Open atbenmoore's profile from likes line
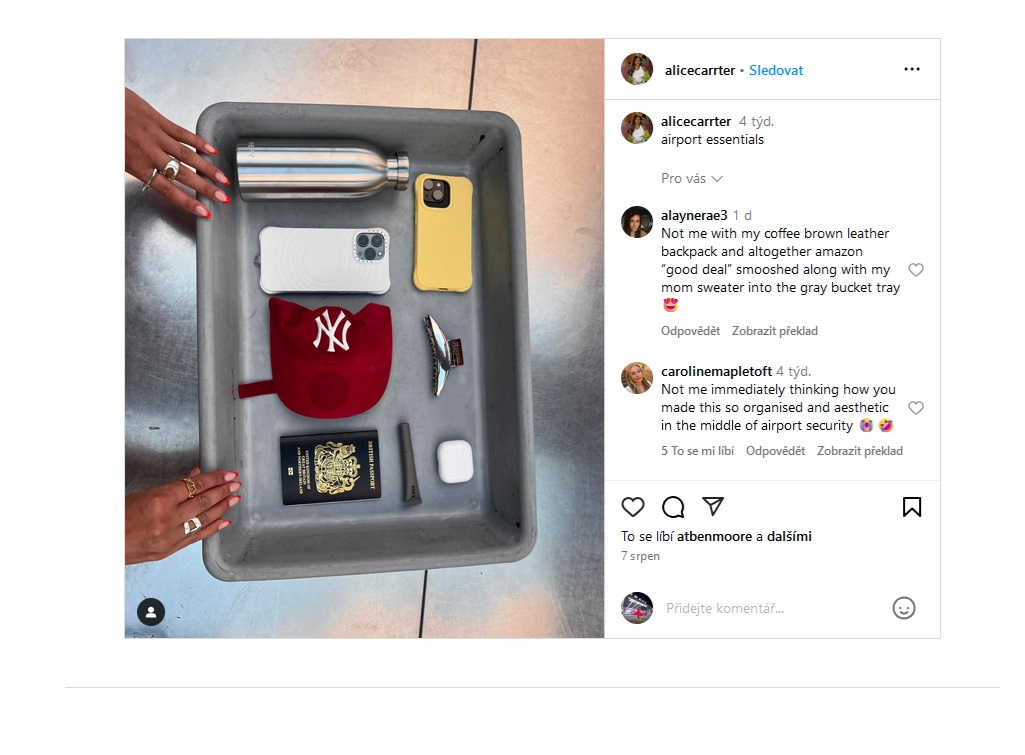1025x755 pixels. pyautogui.click(x=714, y=537)
